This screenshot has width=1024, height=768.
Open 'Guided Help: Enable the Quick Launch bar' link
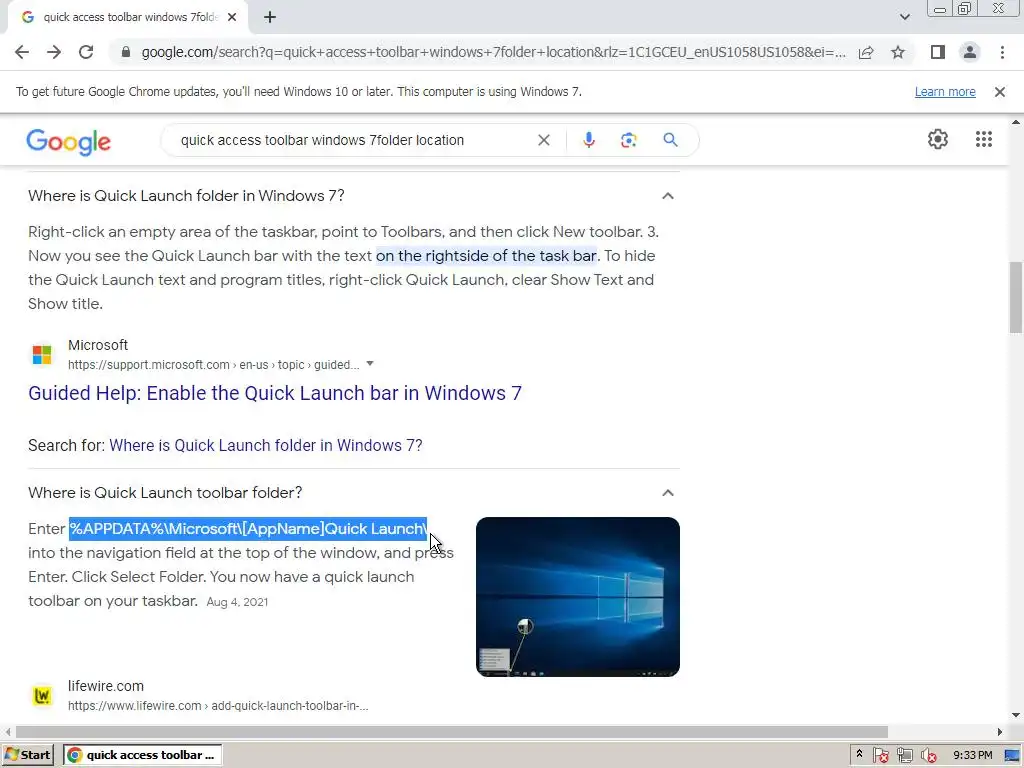coord(275,393)
